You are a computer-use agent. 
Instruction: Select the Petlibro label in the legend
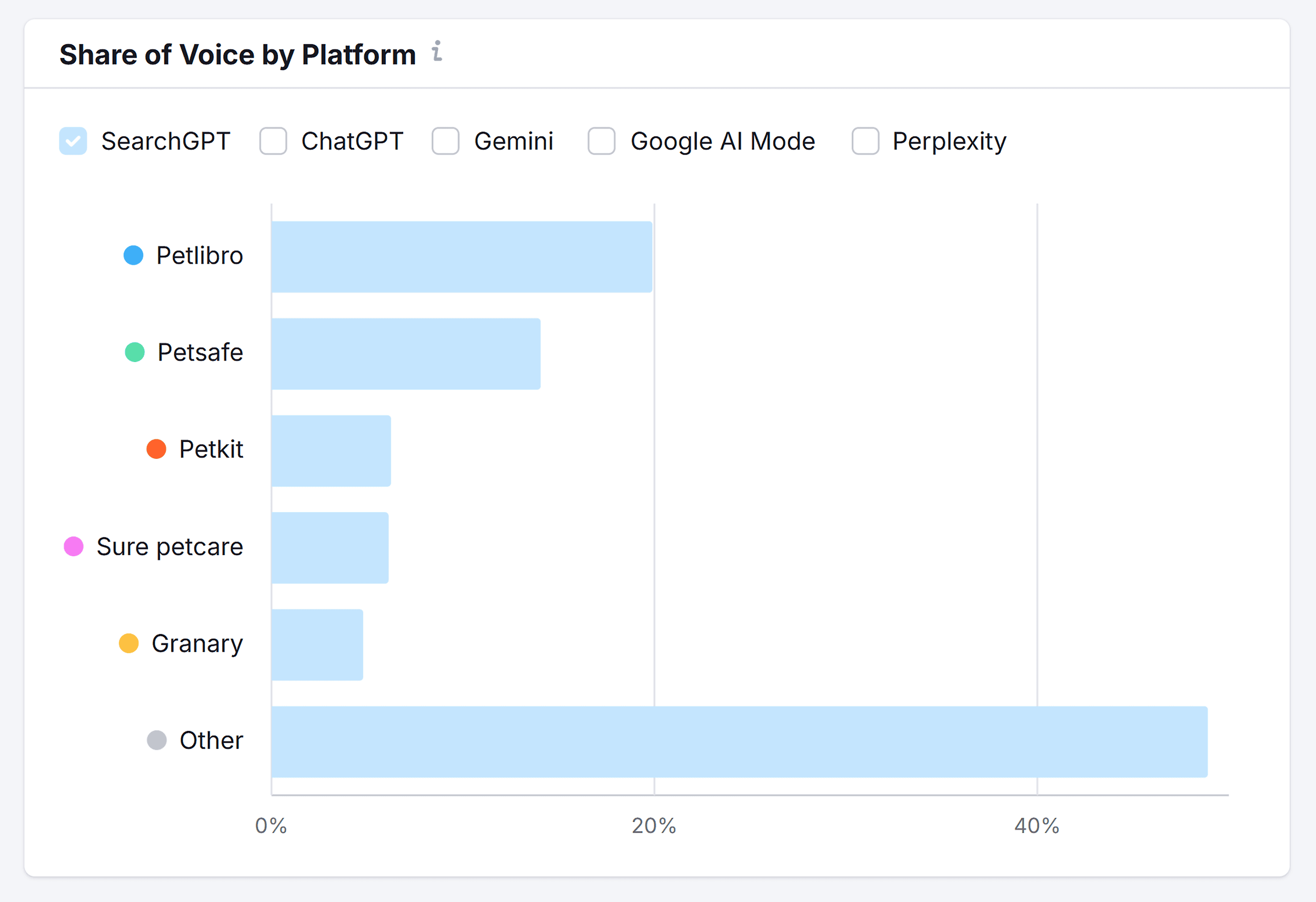[x=199, y=255]
